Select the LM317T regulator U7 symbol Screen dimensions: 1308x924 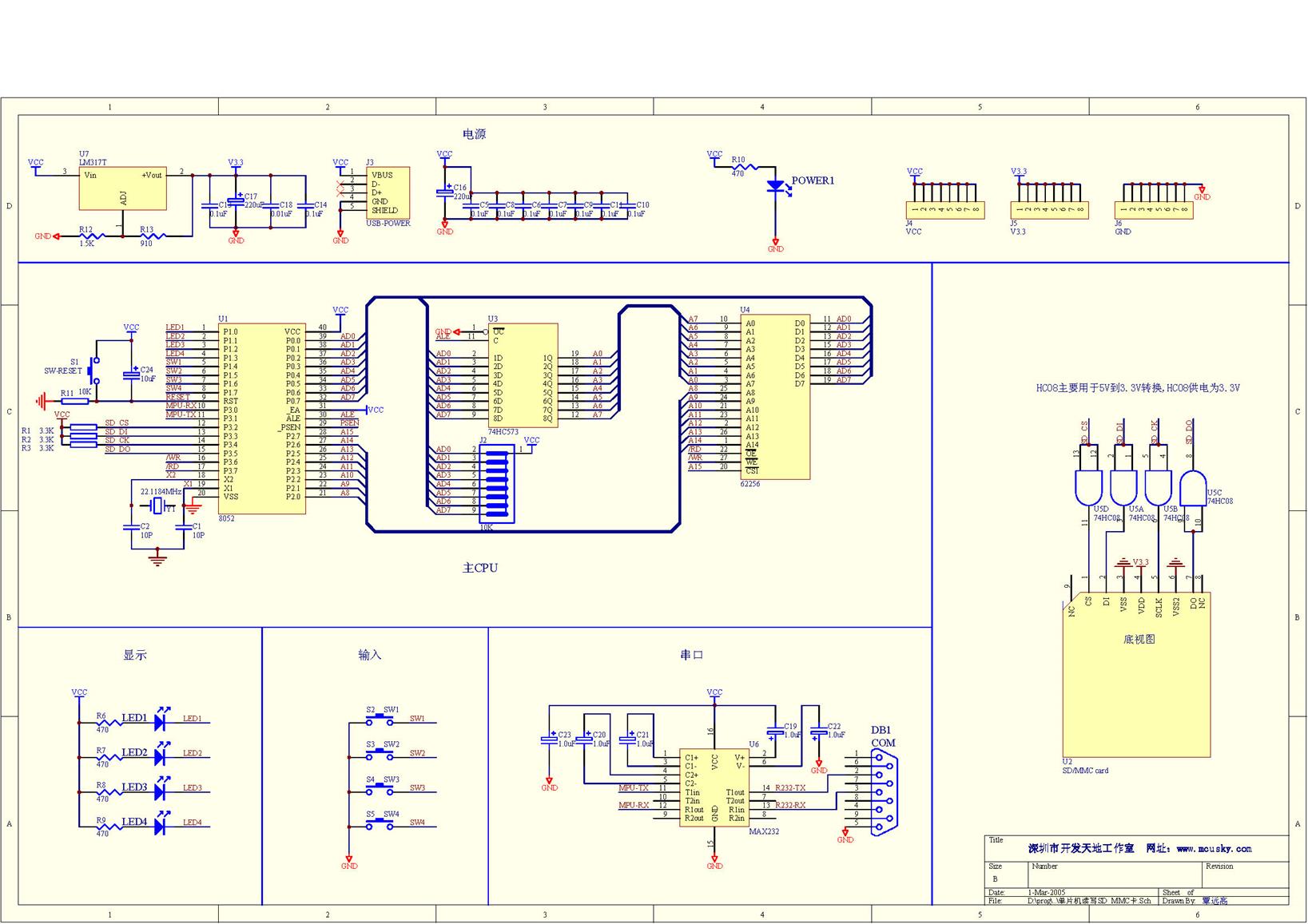[123, 188]
